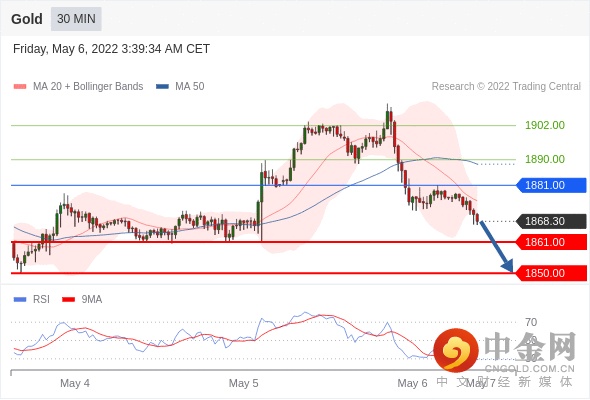This screenshot has width=590, height=400.
Task: Click the Gold chart title
Action: point(27,19)
